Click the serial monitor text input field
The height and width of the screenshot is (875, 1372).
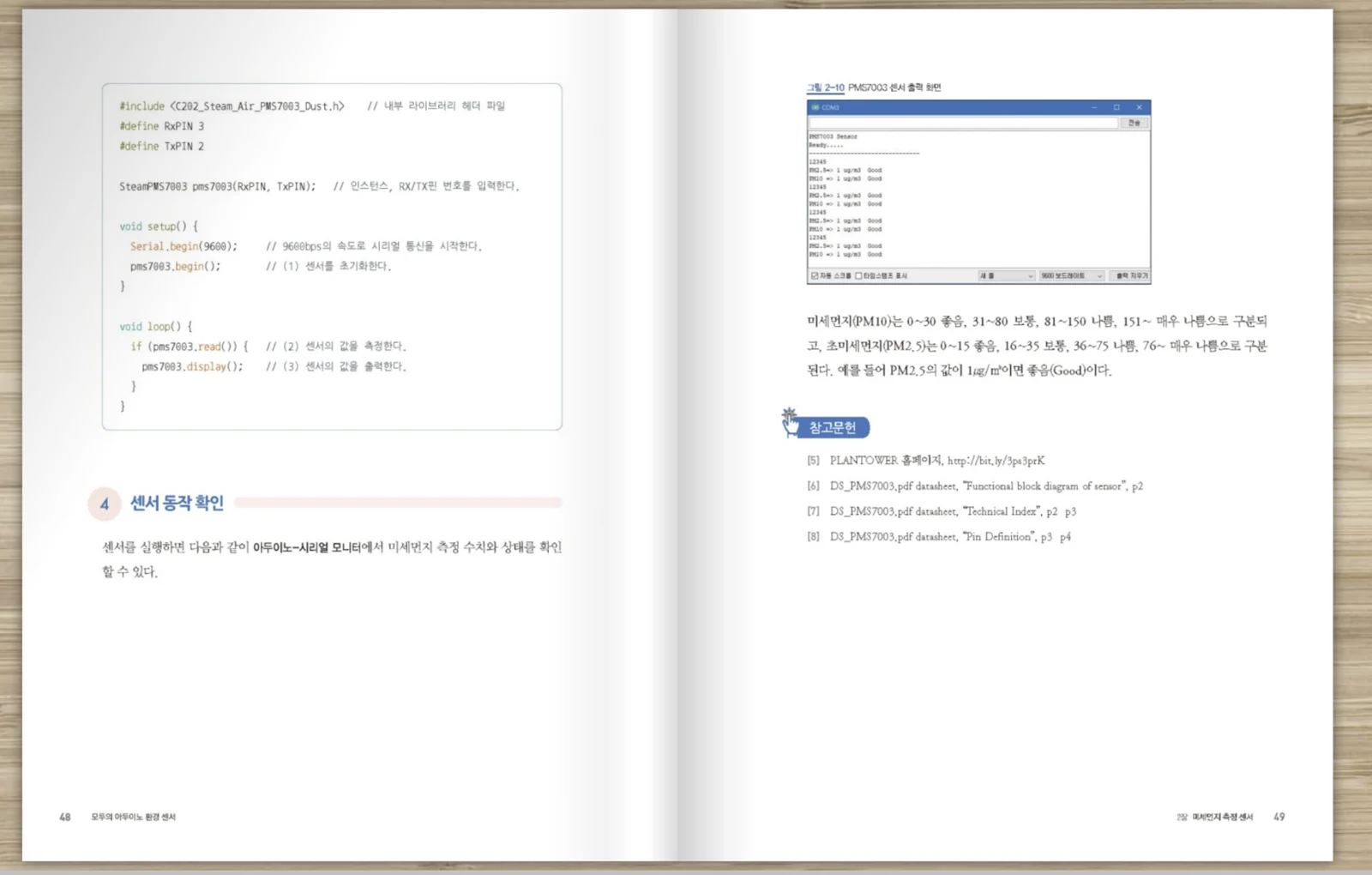(964, 123)
